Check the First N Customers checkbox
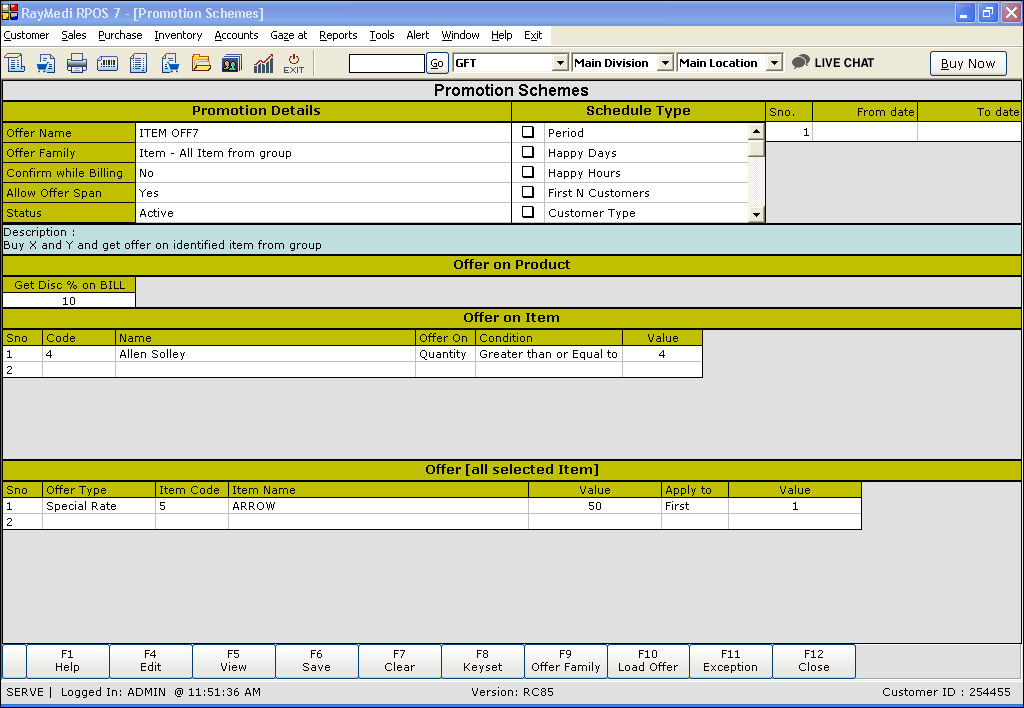This screenshot has width=1024, height=708. pyautogui.click(x=528, y=192)
